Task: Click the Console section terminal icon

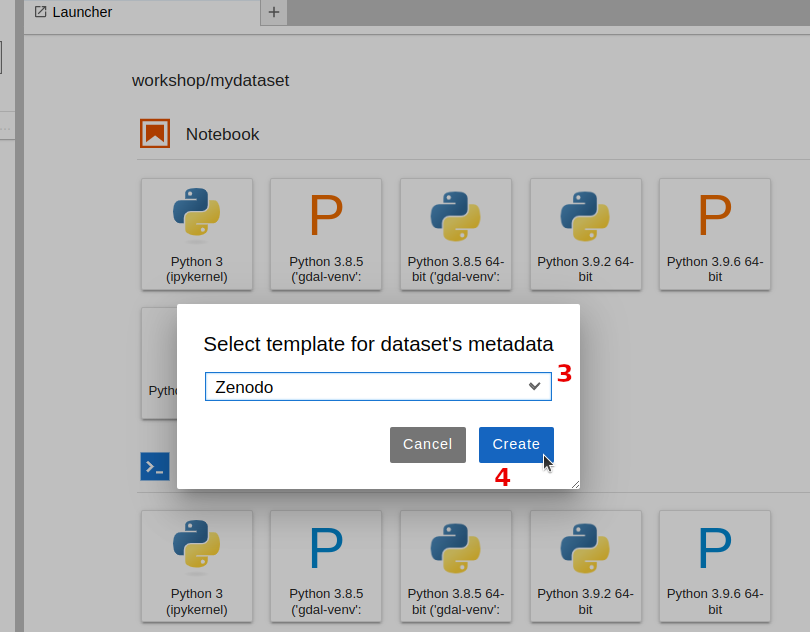Action: pos(155,466)
